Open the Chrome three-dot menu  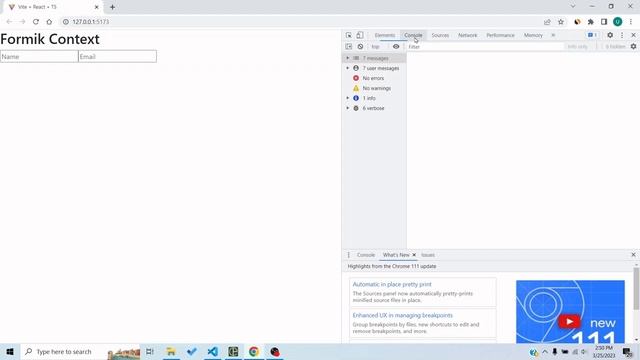[631, 22]
